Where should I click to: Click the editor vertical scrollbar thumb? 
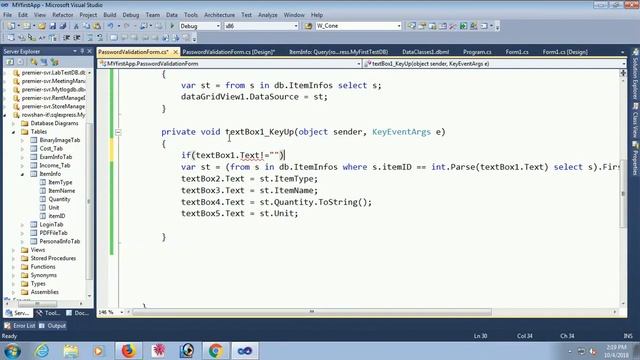coord(623,194)
